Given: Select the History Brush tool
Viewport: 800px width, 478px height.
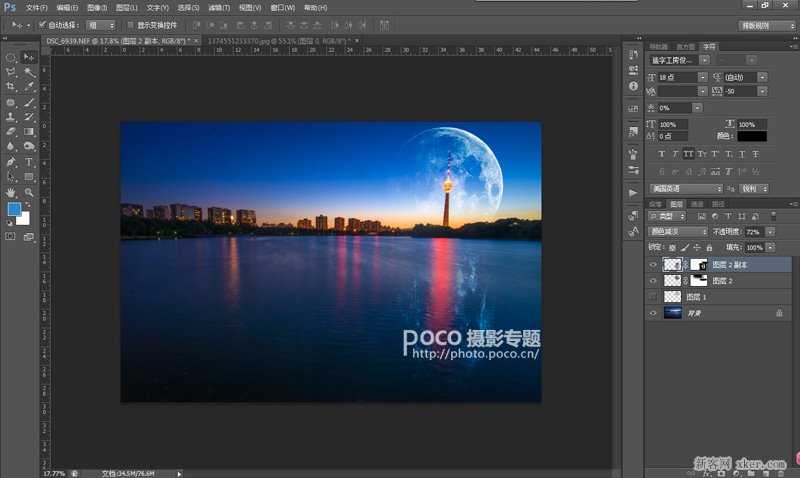Looking at the screenshot, I should tap(29, 117).
